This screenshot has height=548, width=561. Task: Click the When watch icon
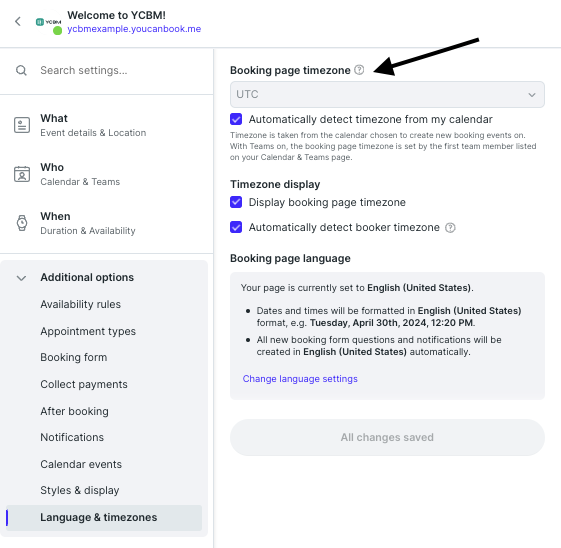22,223
